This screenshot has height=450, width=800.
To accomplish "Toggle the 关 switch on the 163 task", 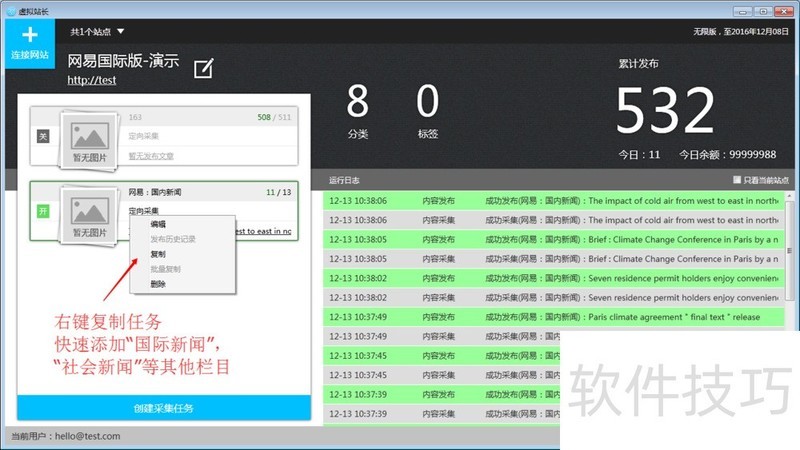I will 43,136.
